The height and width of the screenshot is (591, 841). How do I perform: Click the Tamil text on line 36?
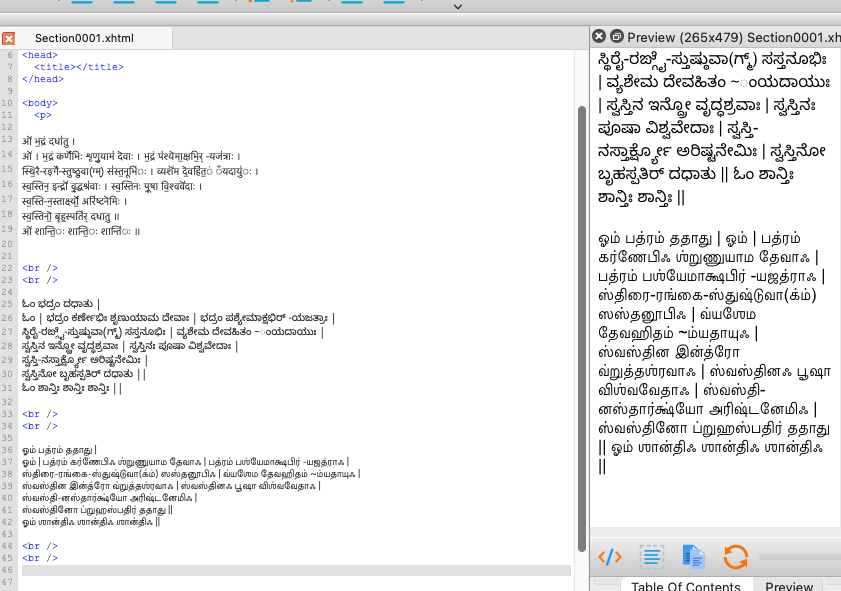[60, 449]
